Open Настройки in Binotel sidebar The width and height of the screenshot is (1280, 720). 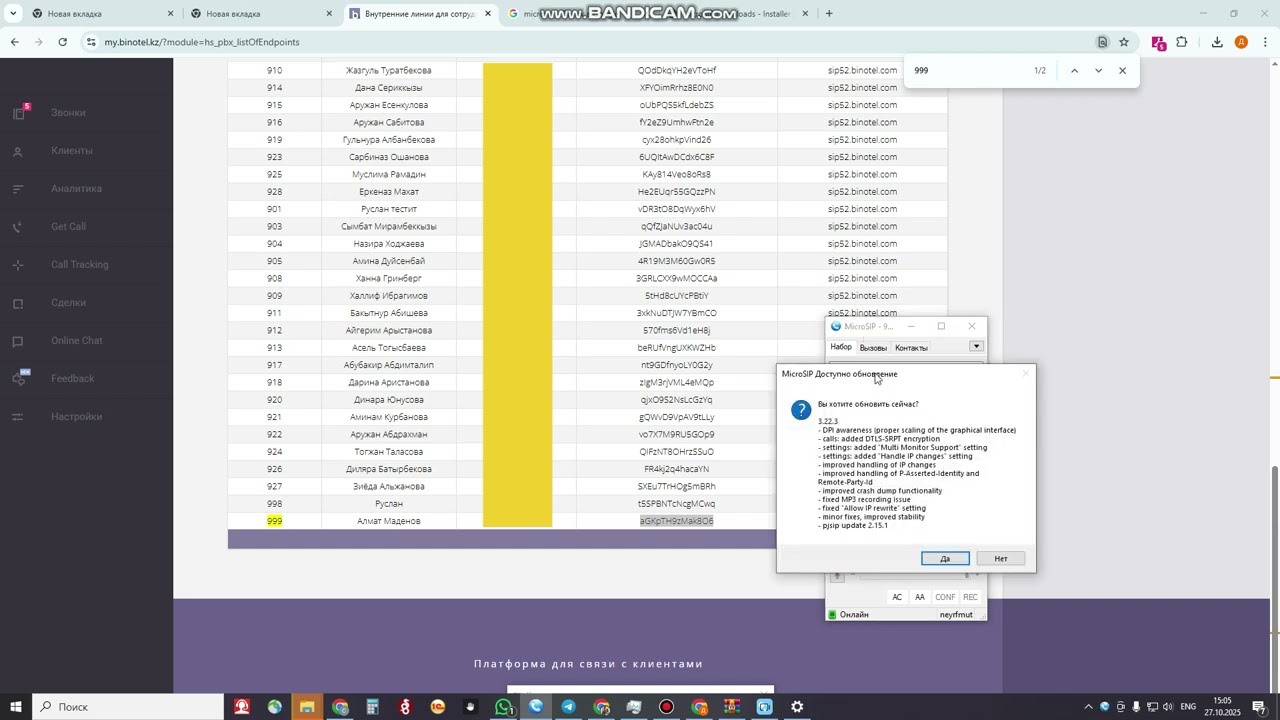click(77, 417)
